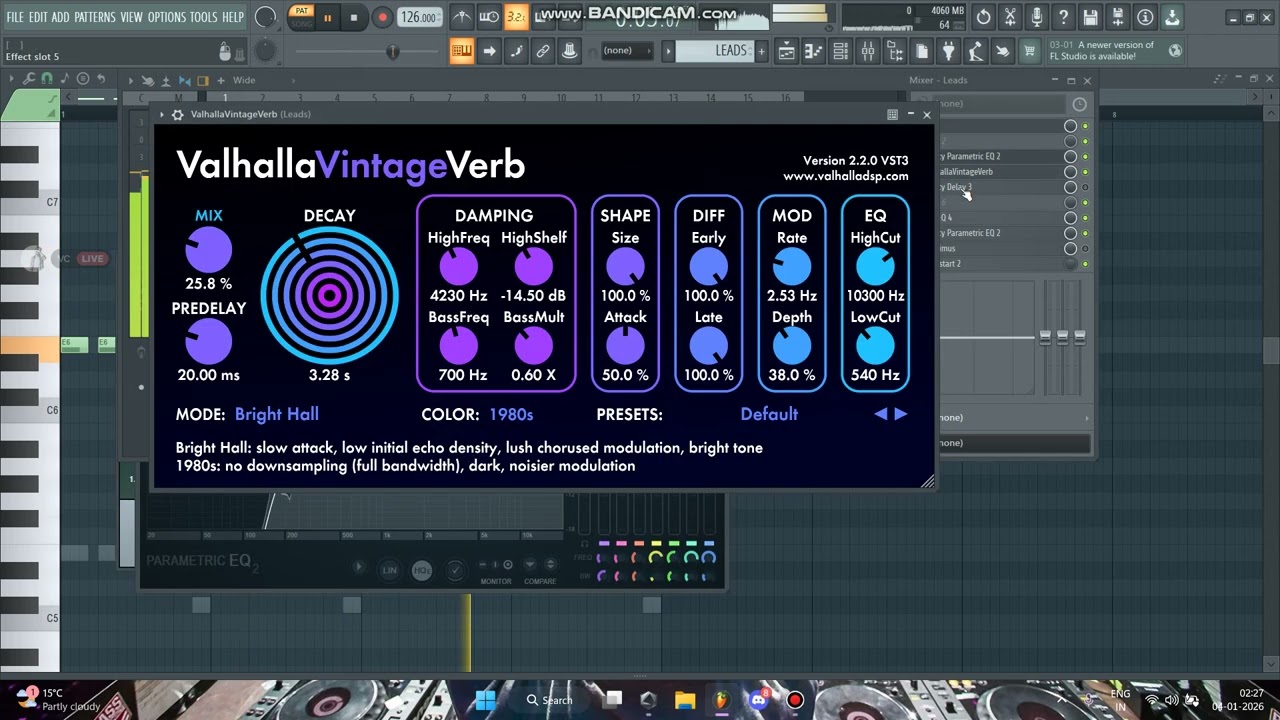The width and height of the screenshot is (1280, 720).
Task: Toggle Maximus effect slot on/off
Action: (x=1085, y=249)
